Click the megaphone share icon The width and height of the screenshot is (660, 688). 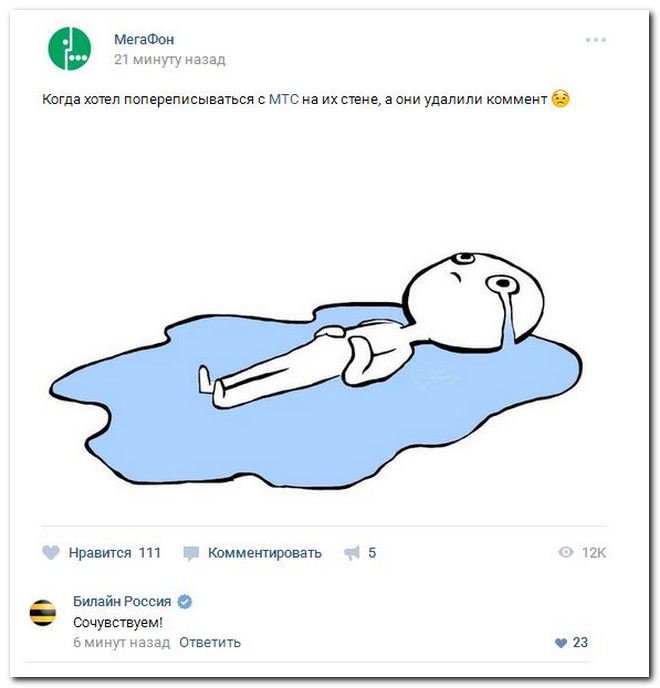pyautogui.click(x=352, y=553)
